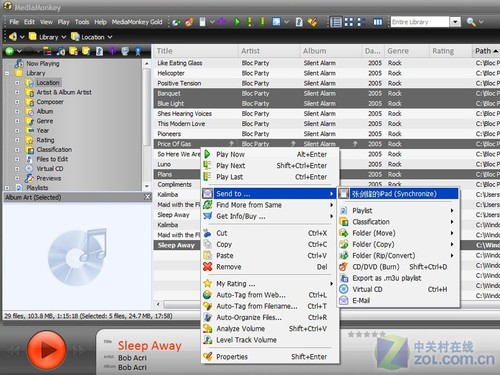Open the MediaMonkey Gold menu
500x375 pixels.
click(137, 22)
